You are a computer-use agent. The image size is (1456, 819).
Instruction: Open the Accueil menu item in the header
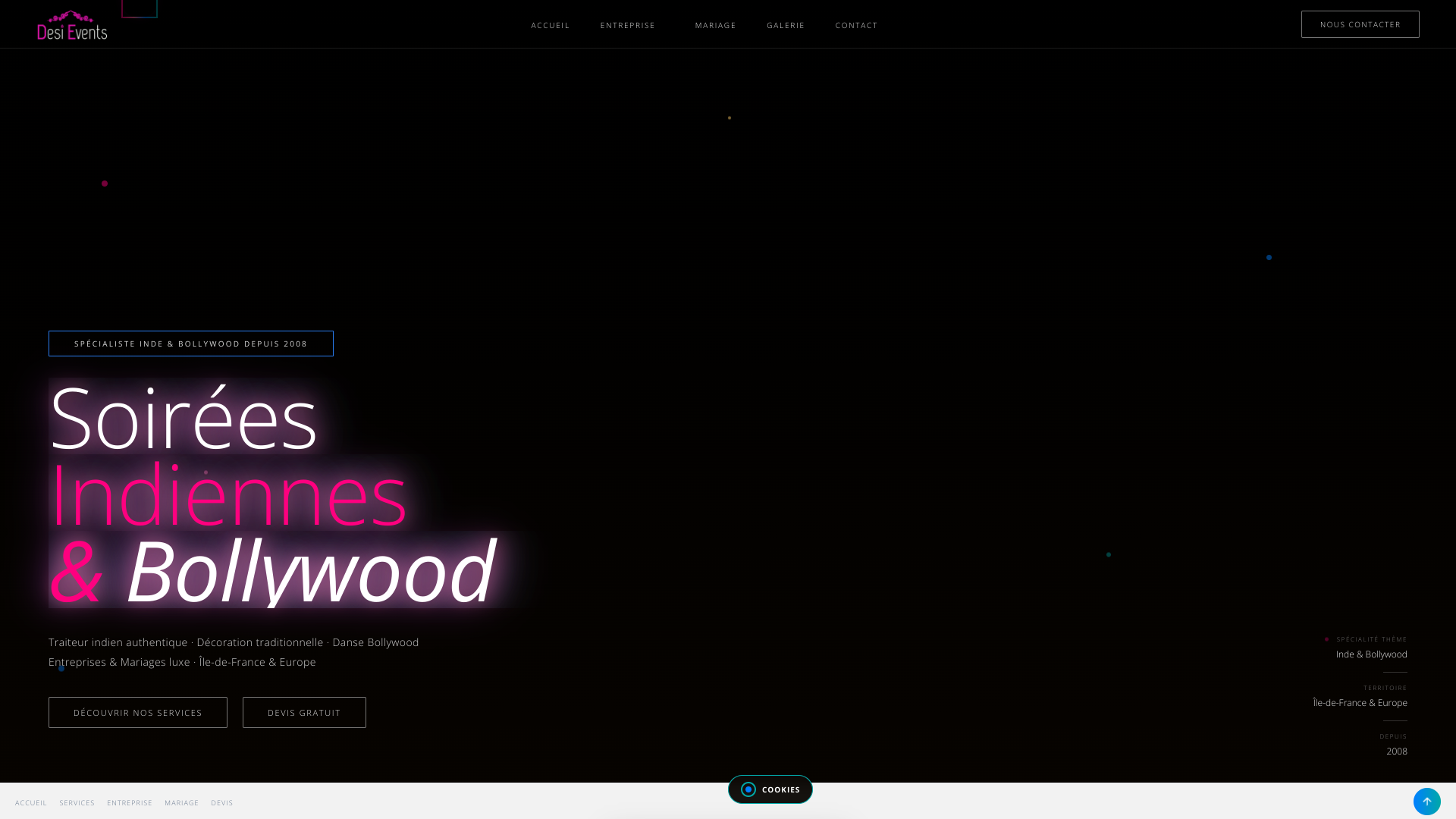[x=550, y=25]
